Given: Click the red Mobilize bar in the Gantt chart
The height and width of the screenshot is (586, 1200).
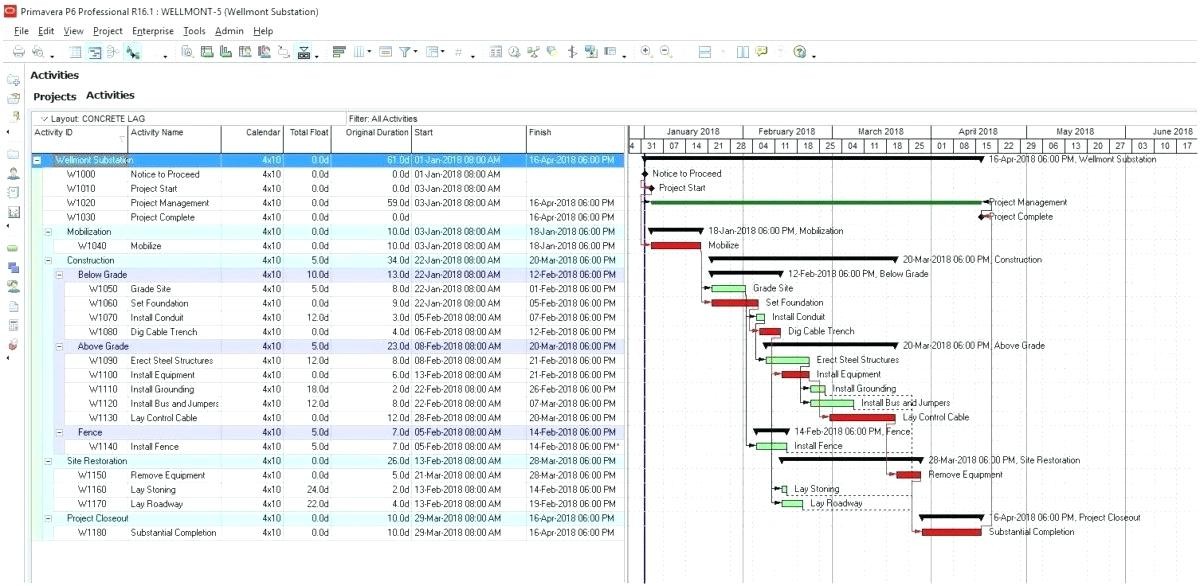Looking at the screenshot, I should 675,245.
